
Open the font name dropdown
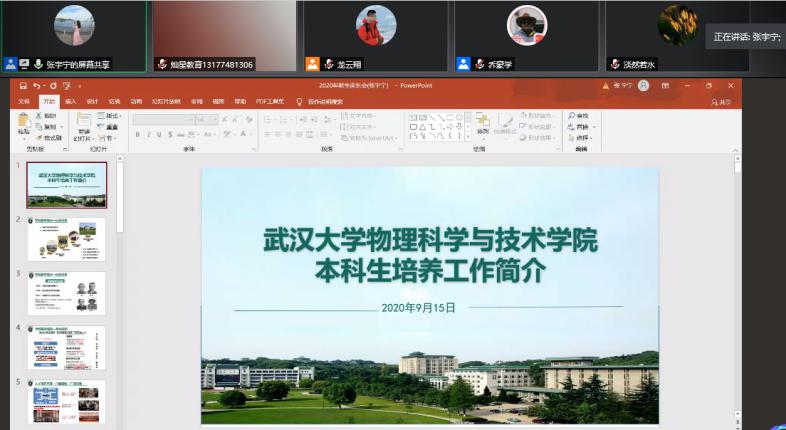click(x=160, y=119)
